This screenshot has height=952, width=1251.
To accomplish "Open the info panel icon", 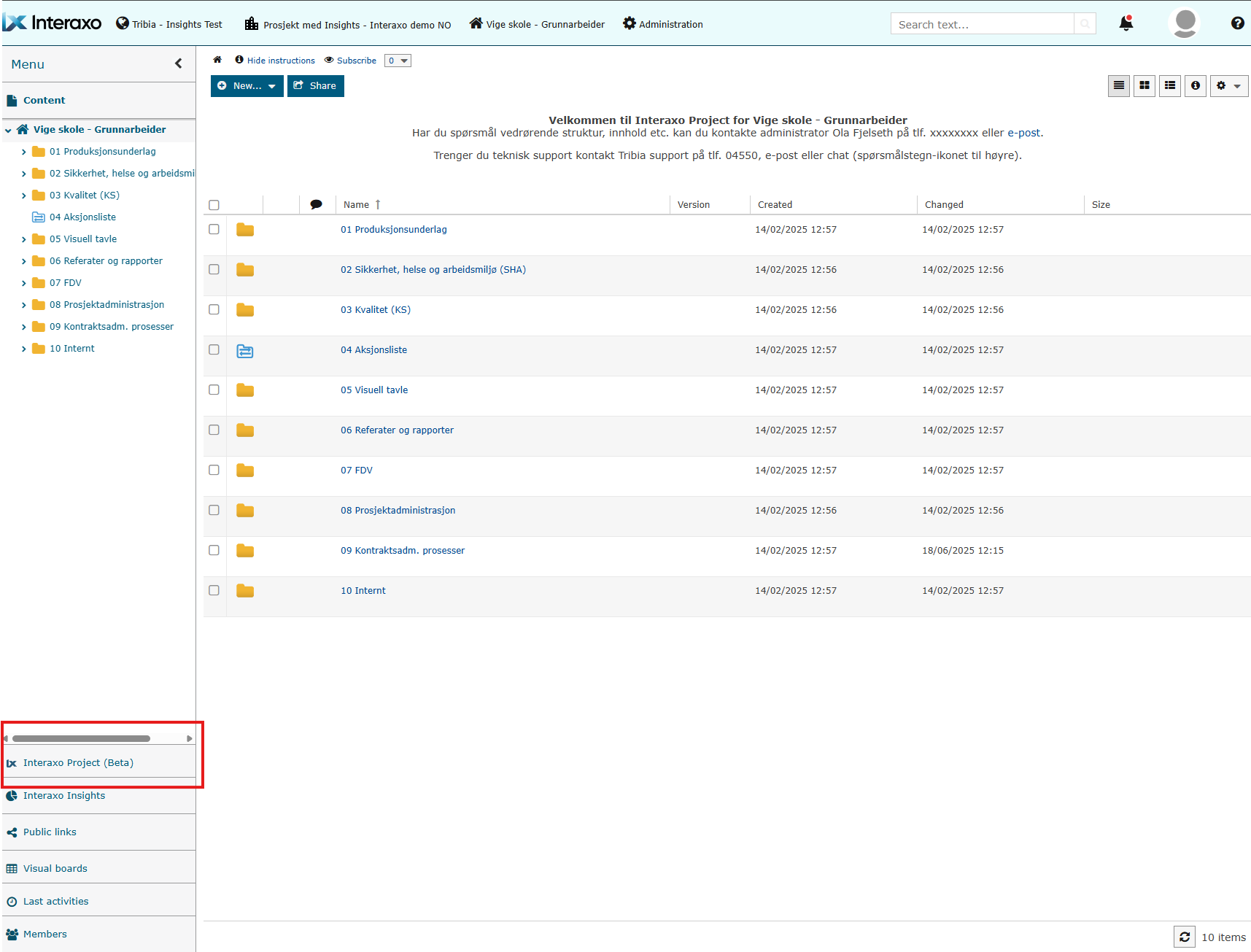I will tap(1196, 86).
